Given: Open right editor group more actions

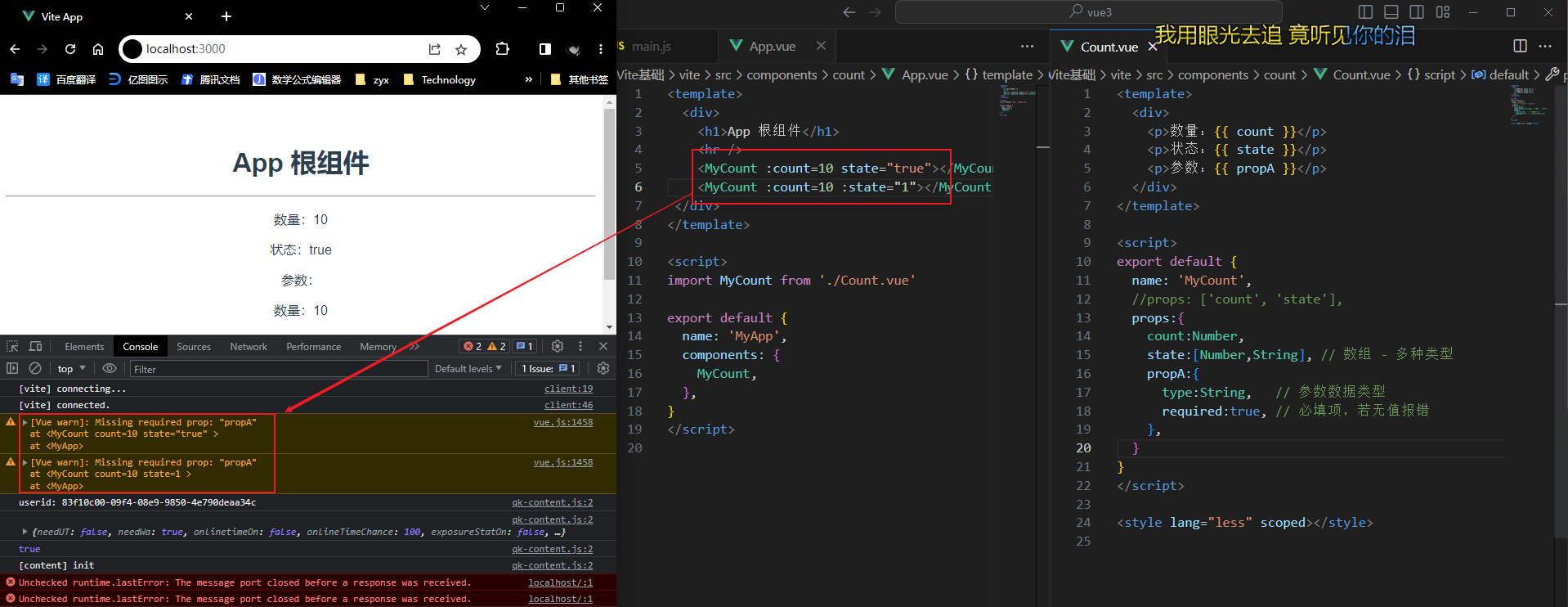Looking at the screenshot, I should click(1544, 47).
